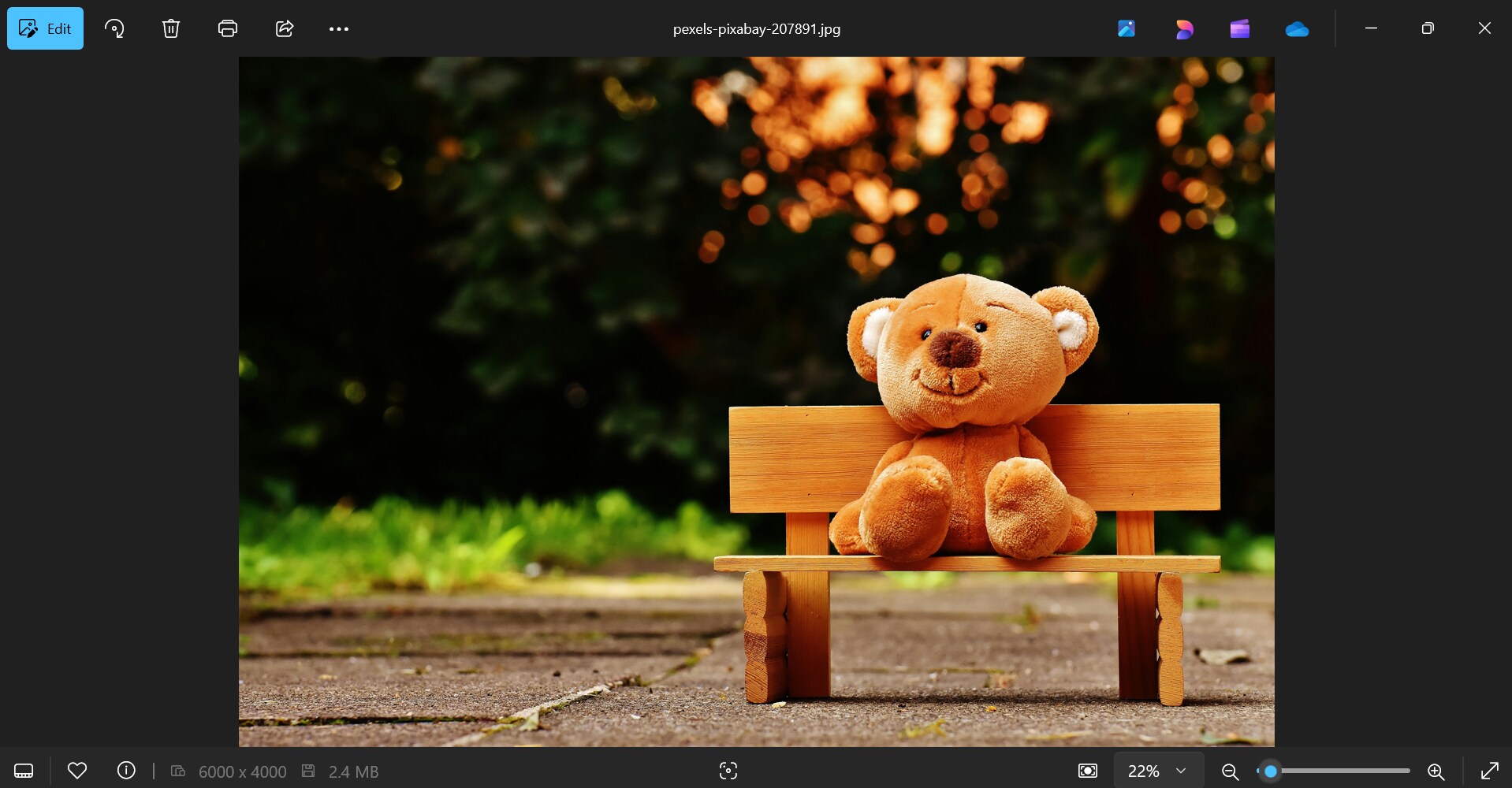Toggle the filmstrip view
The height and width of the screenshot is (788, 1512).
[x=24, y=771]
